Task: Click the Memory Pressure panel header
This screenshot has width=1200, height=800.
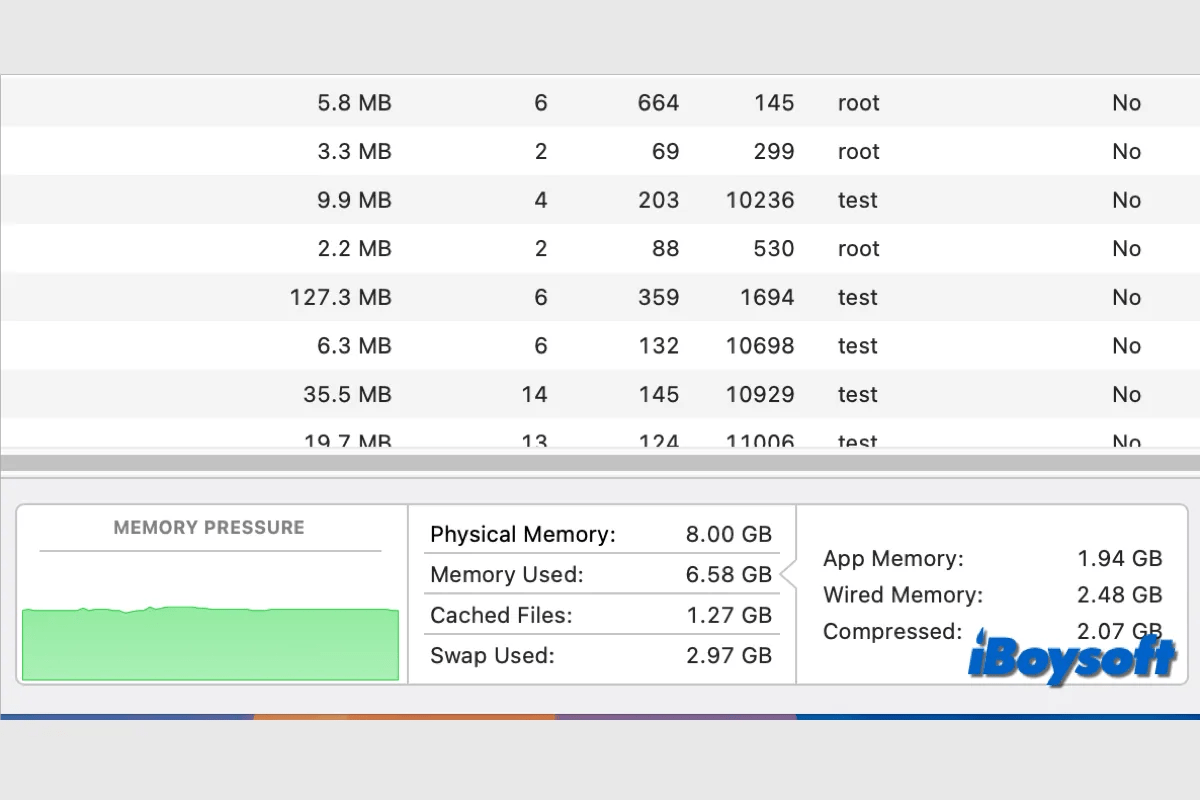Action: tap(210, 528)
